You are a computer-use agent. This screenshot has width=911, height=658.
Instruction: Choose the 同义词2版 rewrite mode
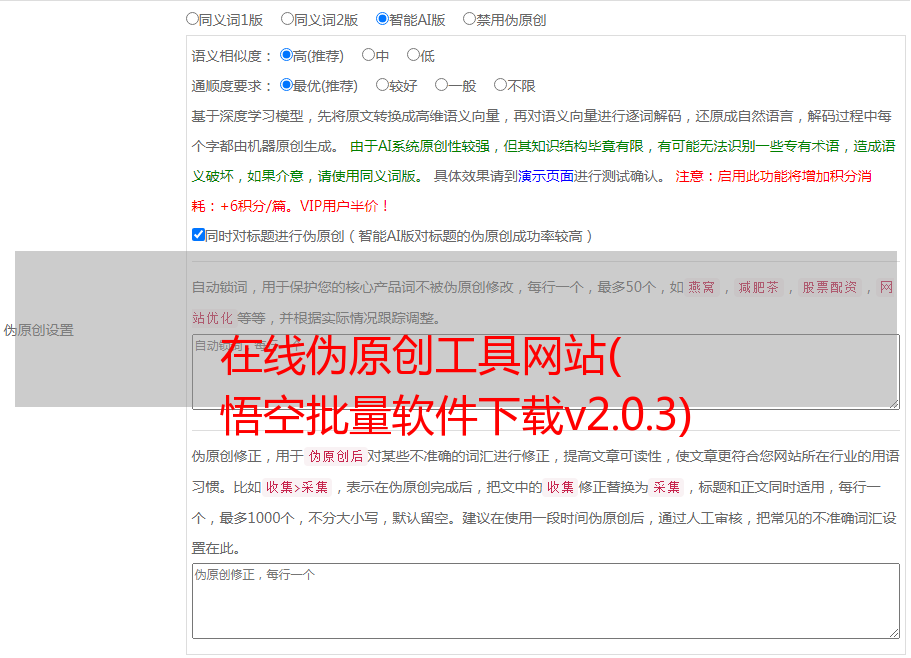pos(288,19)
